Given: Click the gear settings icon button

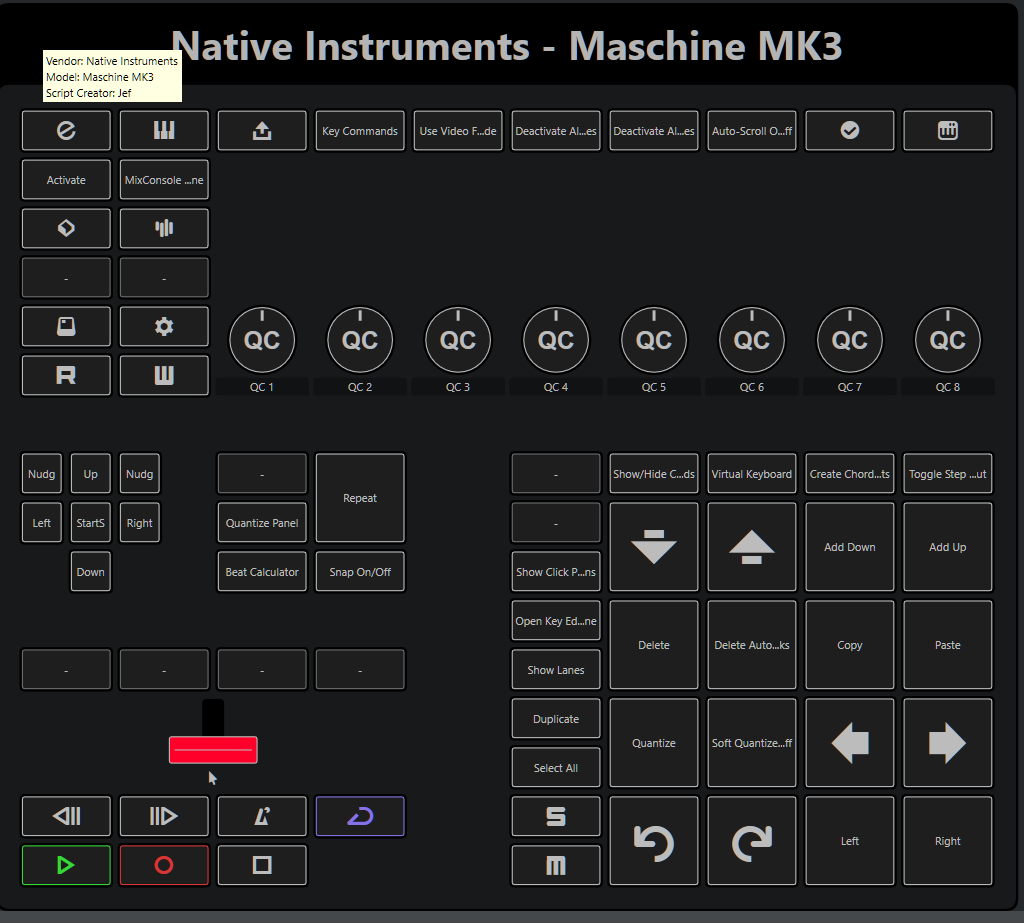Looking at the screenshot, I should click(164, 326).
